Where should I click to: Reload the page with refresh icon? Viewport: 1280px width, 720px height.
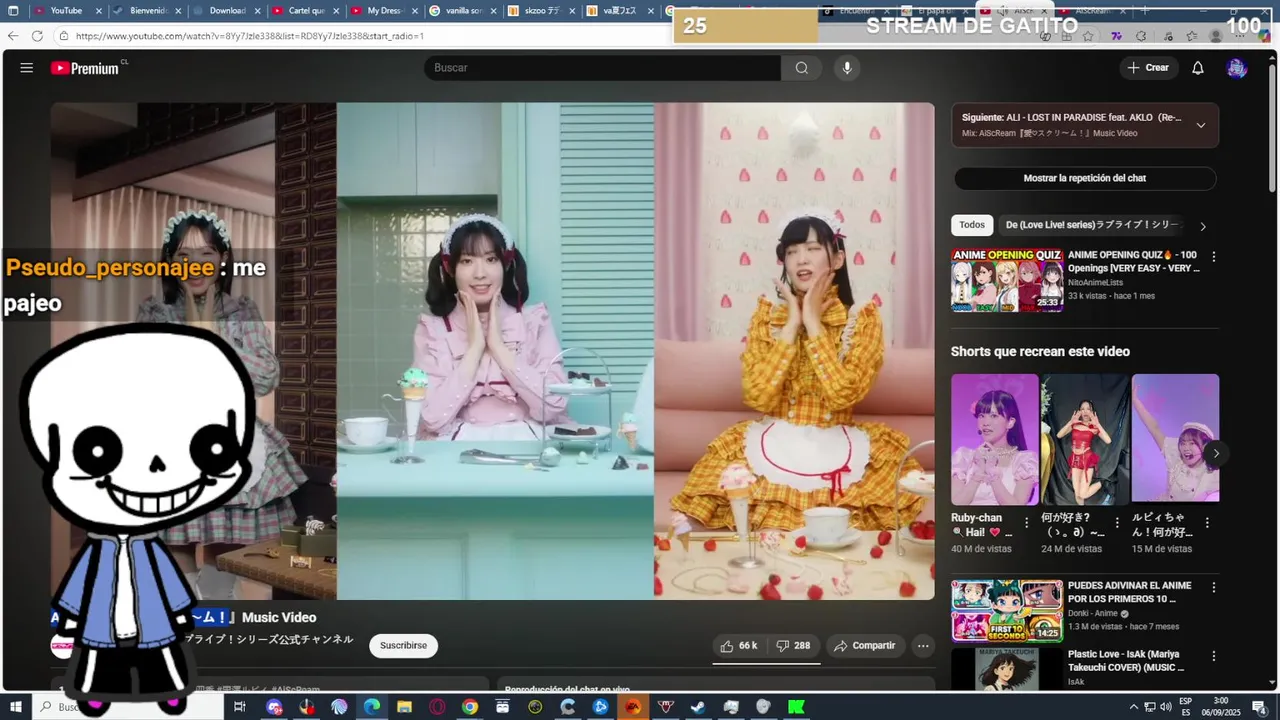click(37, 36)
